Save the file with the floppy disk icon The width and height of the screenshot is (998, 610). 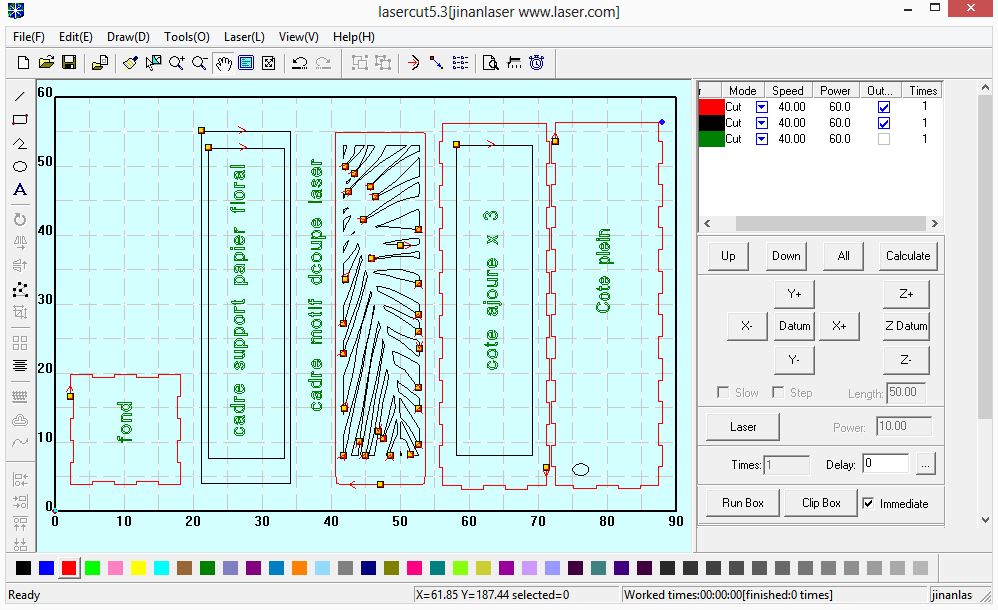click(x=69, y=62)
